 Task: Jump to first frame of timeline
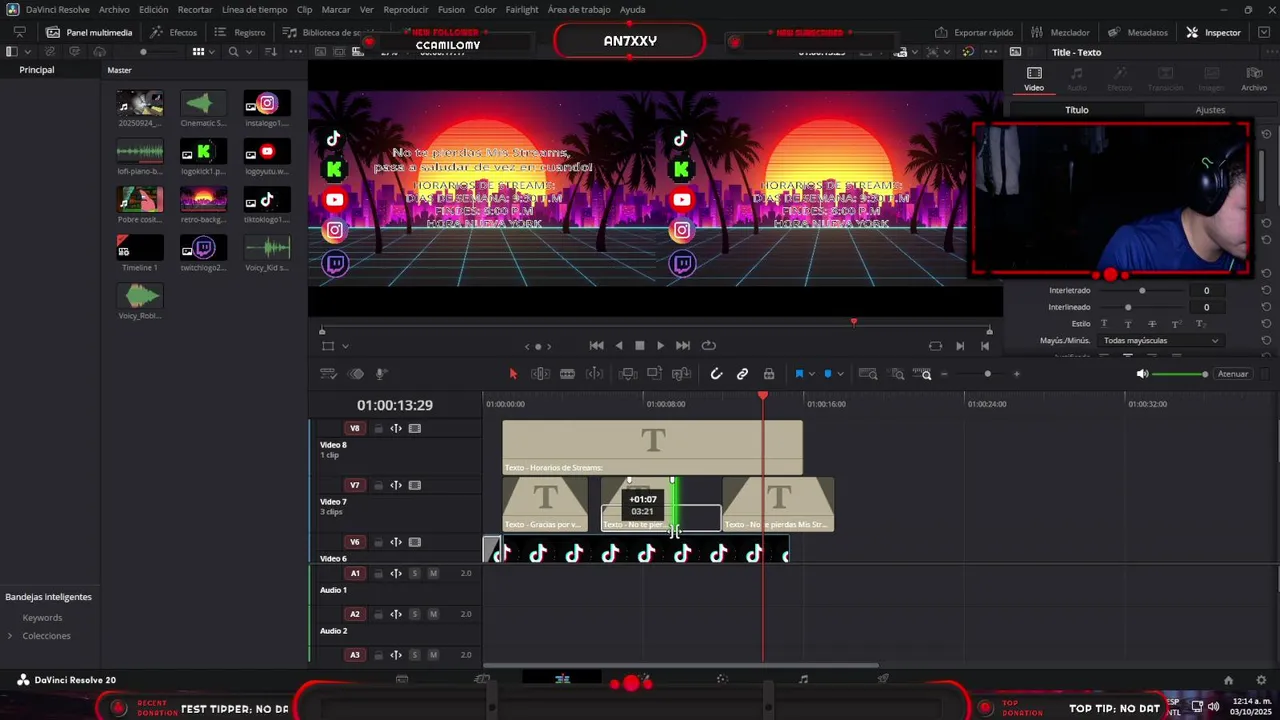[x=596, y=346]
